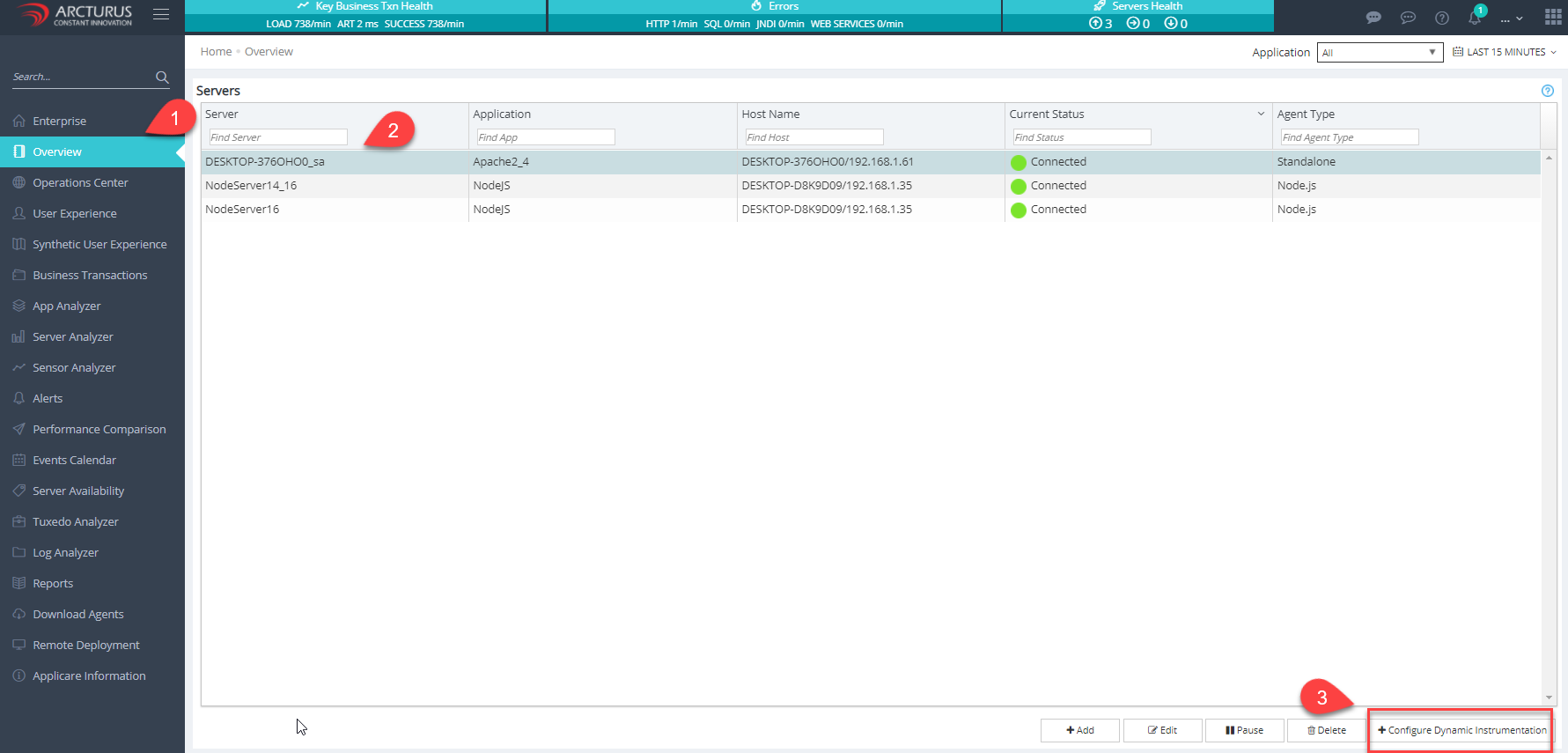Open the more options ellipsis dropdown
The width and height of the screenshot is (1568, 753).
click(x=1512, y=18)
